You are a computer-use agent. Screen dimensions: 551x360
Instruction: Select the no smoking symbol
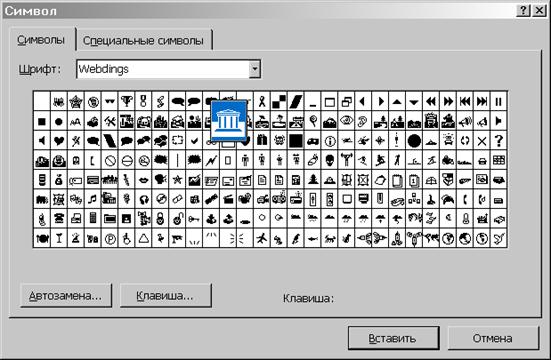tap(144, 161)
